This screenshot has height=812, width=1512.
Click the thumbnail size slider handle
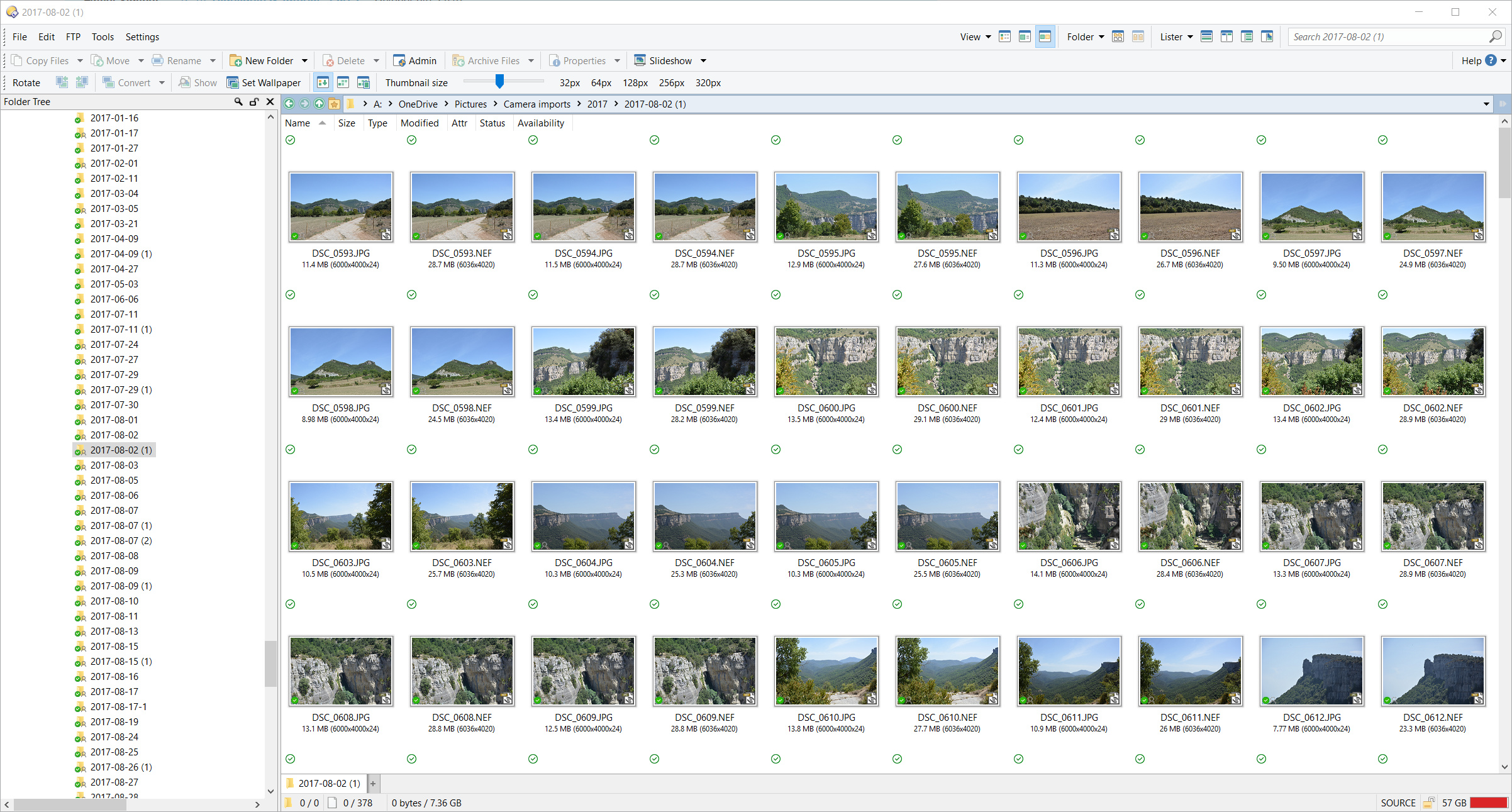click(x=499, y=81)
